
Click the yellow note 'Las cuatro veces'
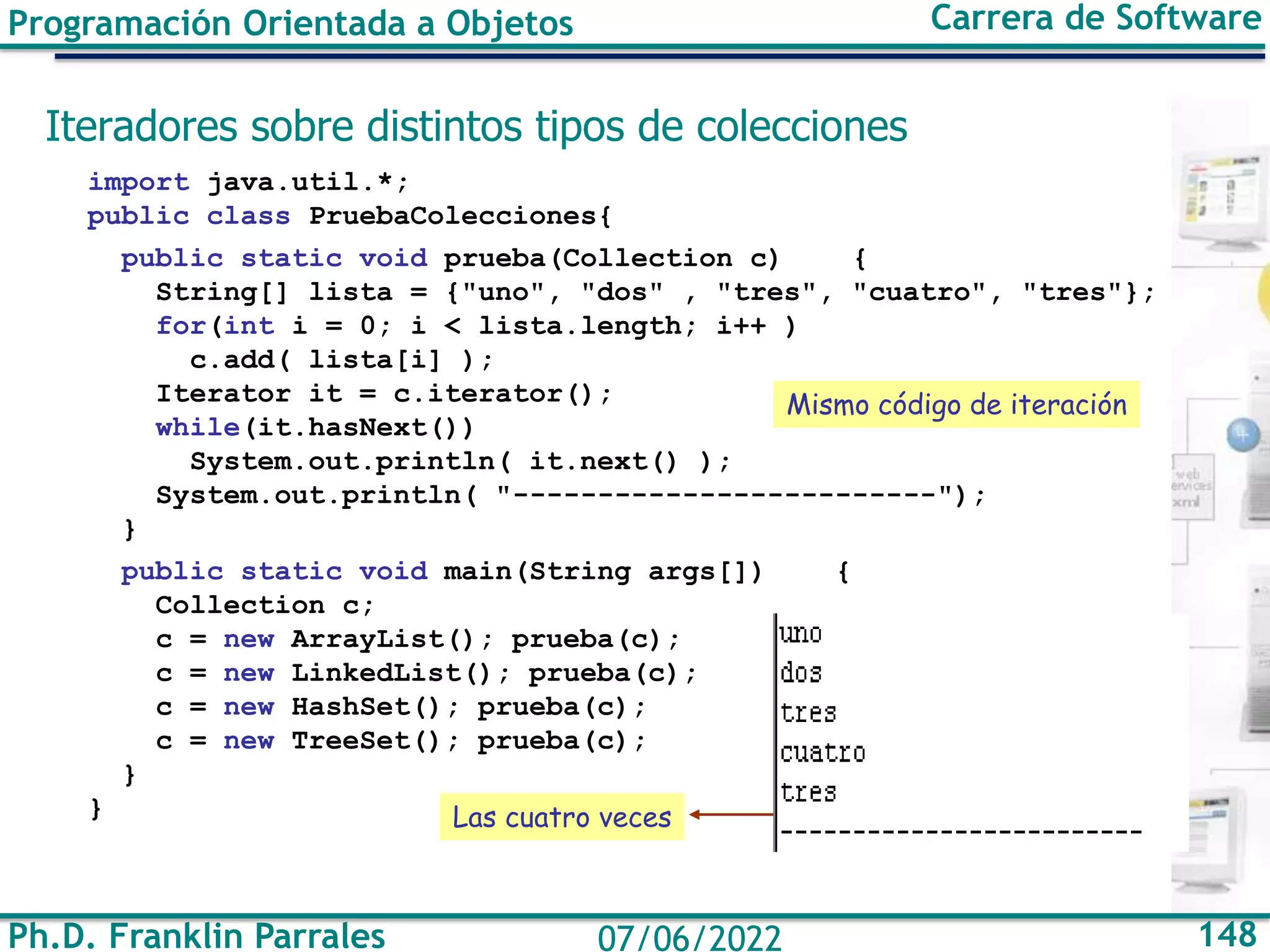[x=562, y=817]
